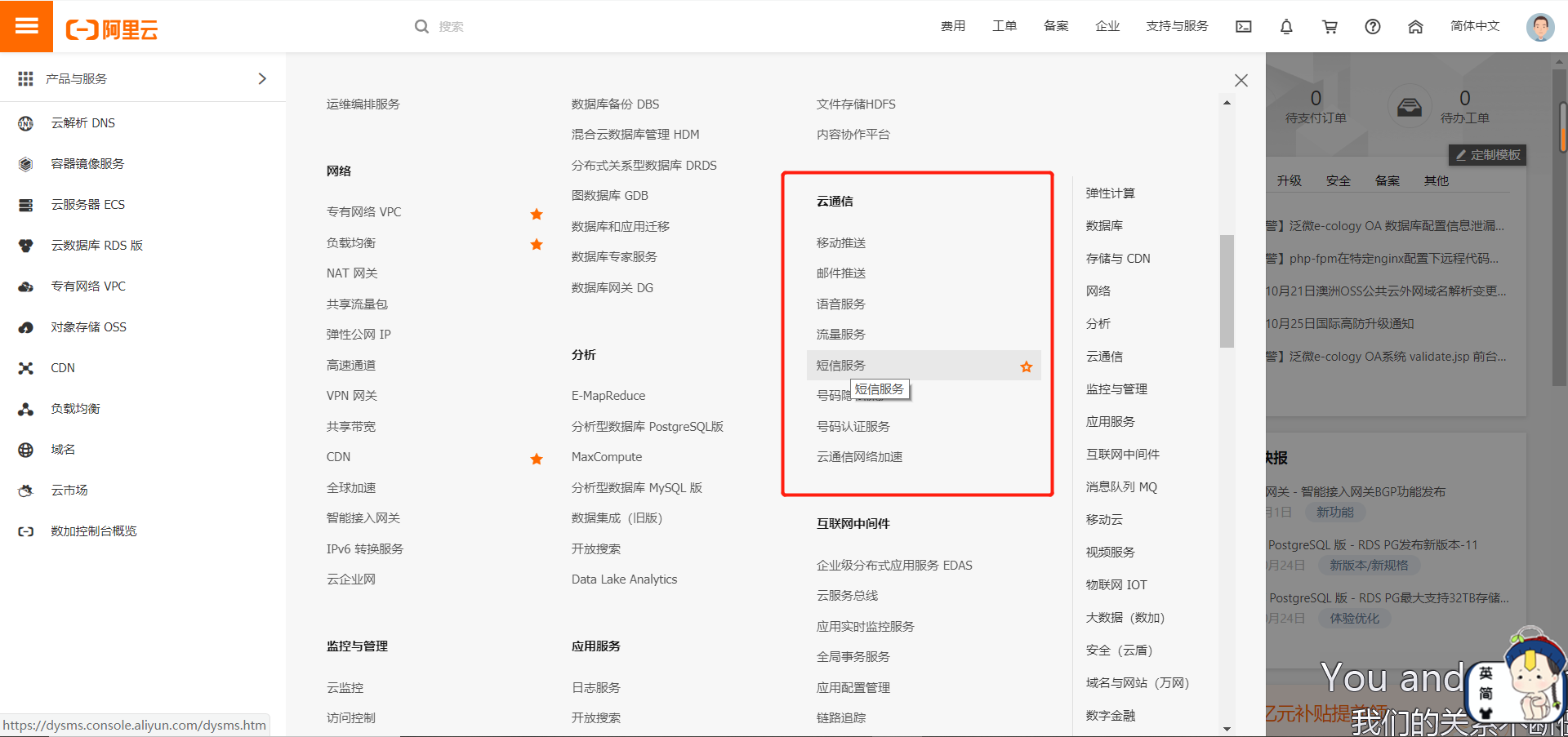Open the hamburger menu button
Screen dimensions: 1568x737
26,26
